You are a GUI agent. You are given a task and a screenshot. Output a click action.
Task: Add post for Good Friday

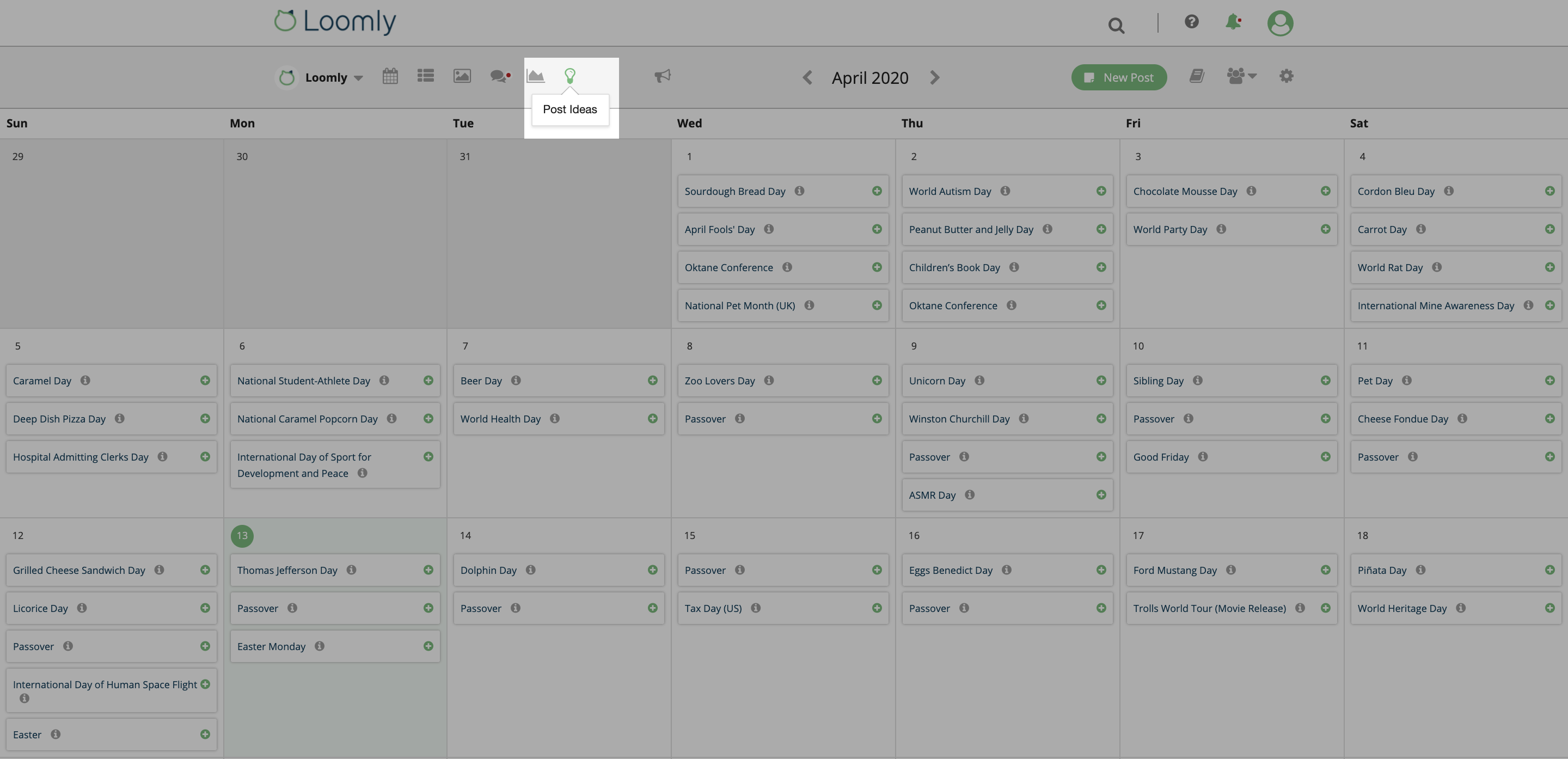coord(1325,456)
